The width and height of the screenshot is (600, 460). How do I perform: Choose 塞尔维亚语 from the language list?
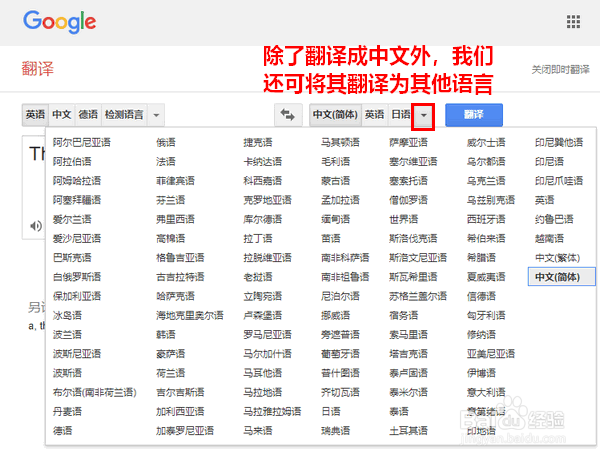[x=413, y=162]
